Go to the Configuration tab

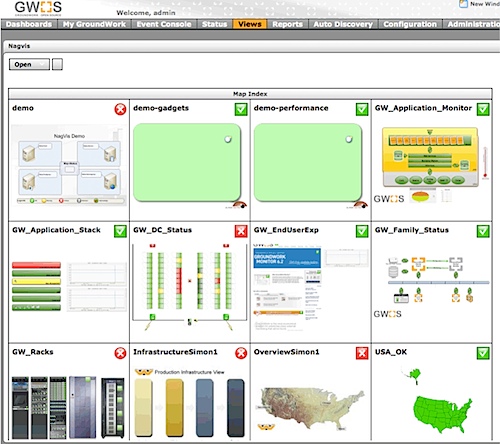tap(410, 24)
